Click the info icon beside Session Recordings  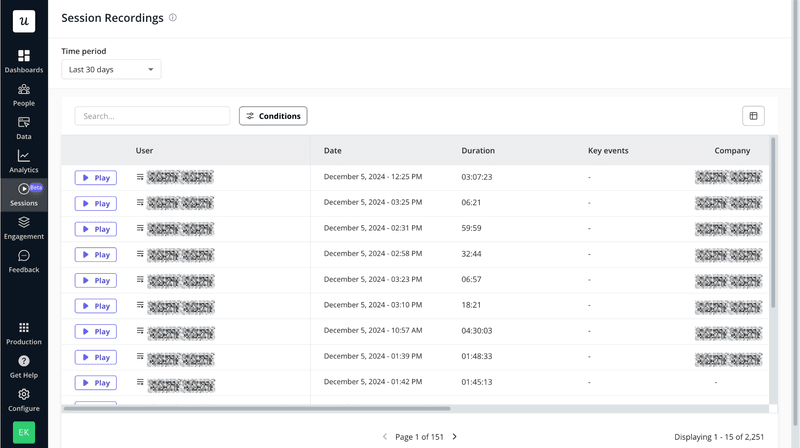[173, 18]
